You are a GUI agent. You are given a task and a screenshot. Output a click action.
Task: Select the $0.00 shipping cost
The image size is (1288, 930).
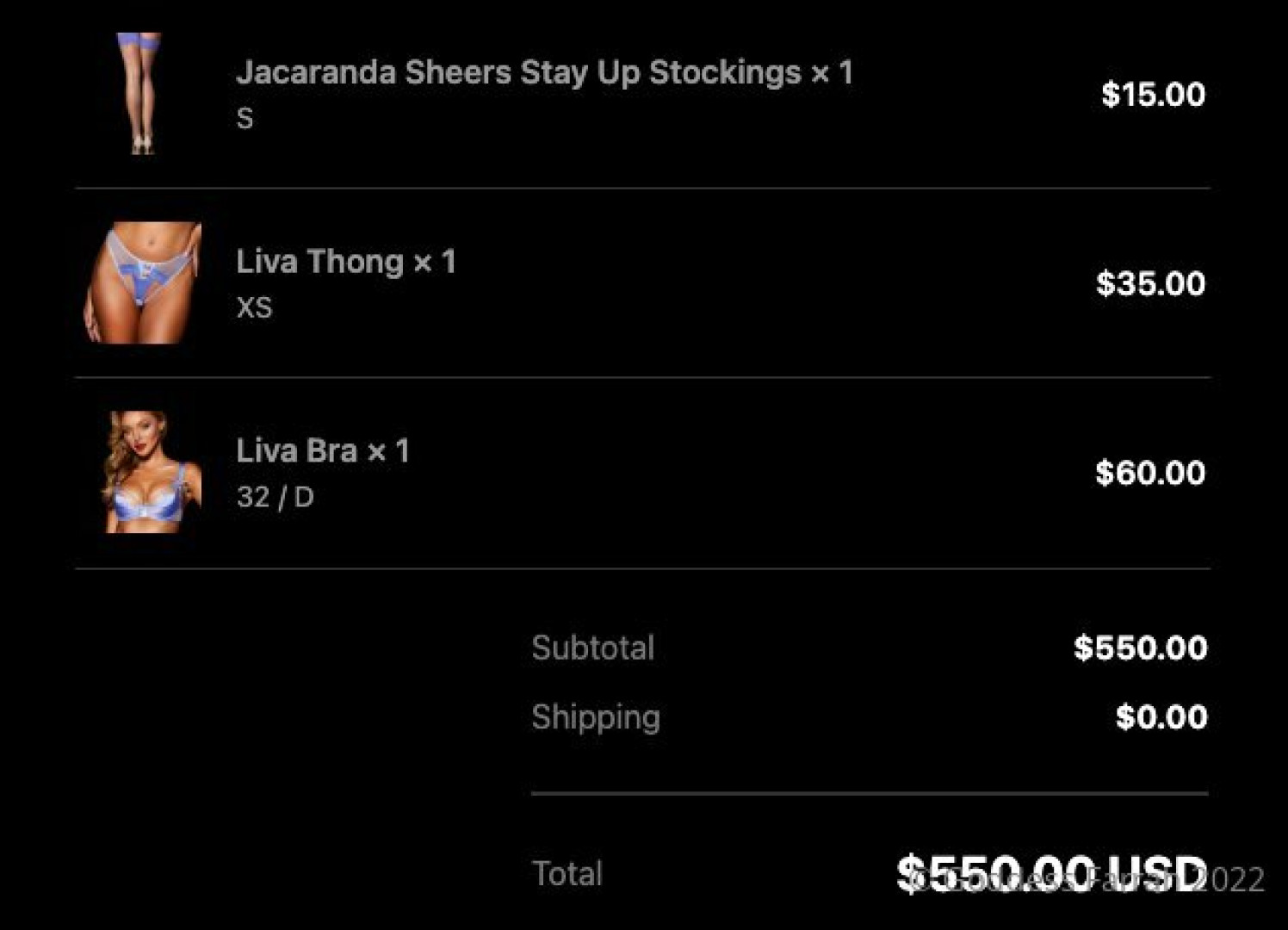pyautogui.click(x=1161, y=717)
